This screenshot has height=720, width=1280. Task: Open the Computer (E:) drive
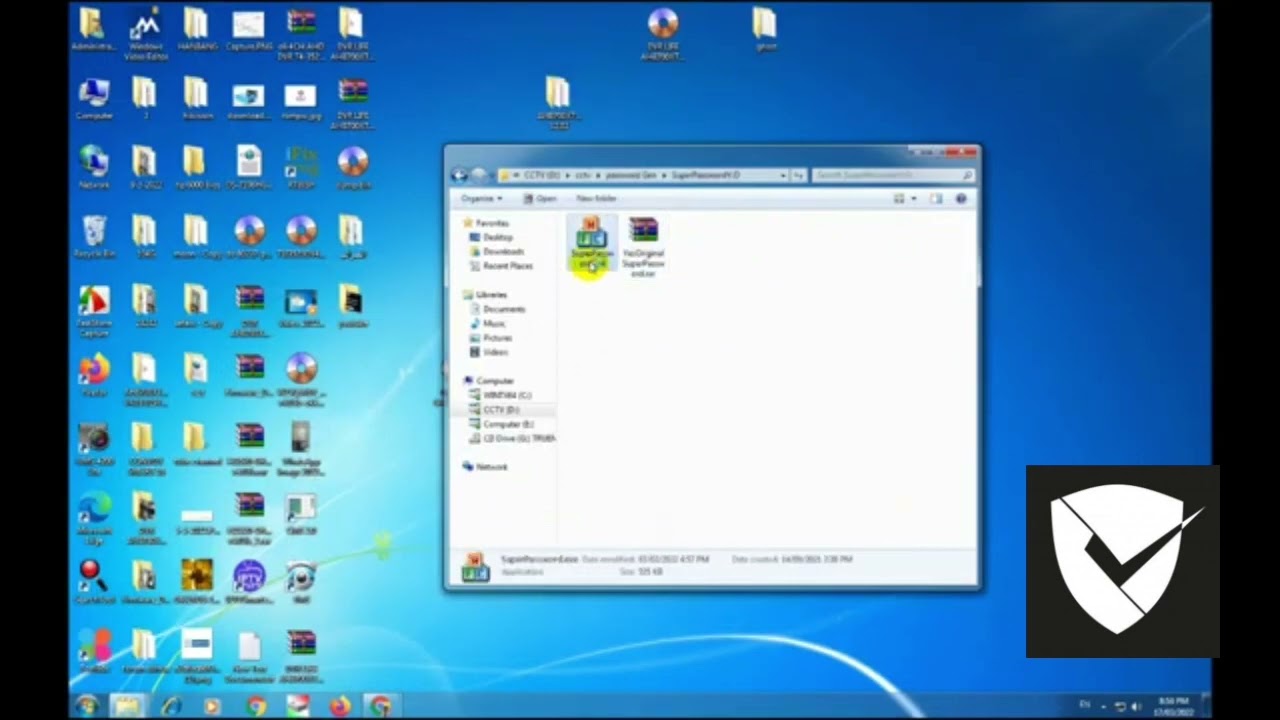coord(501,424)
